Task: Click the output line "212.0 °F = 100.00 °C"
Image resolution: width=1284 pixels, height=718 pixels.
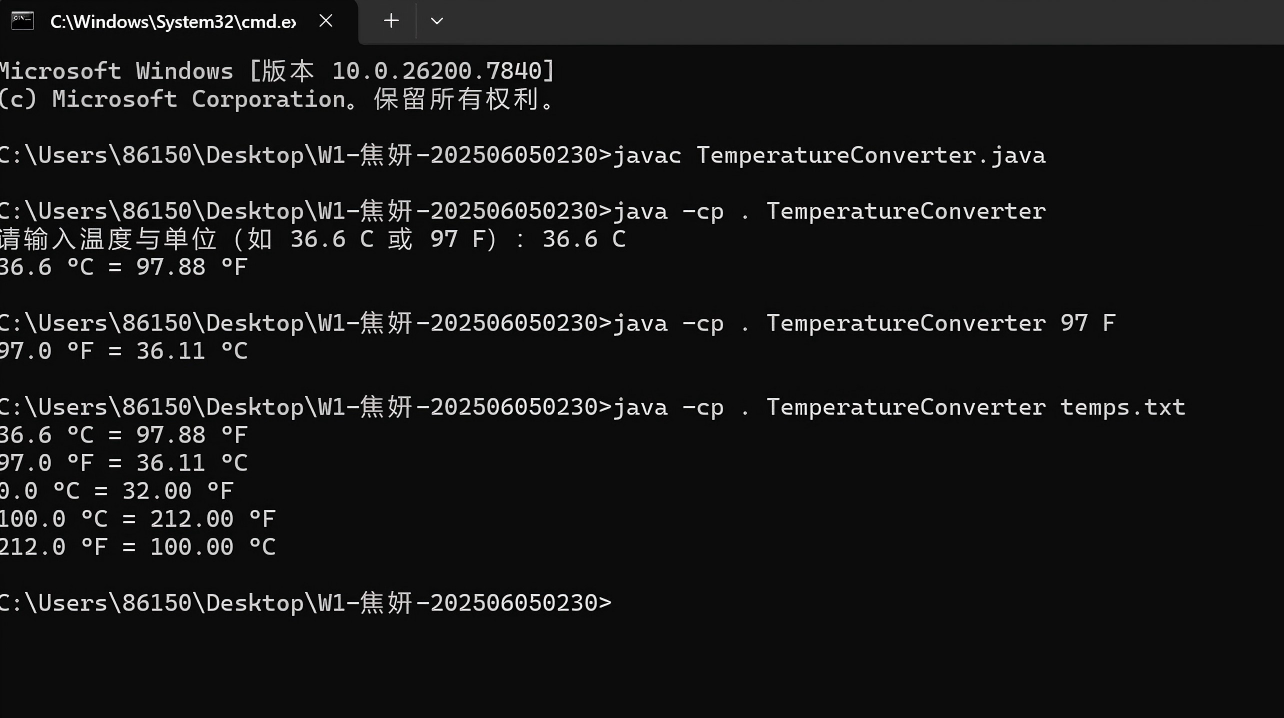Action: (137, 547)
